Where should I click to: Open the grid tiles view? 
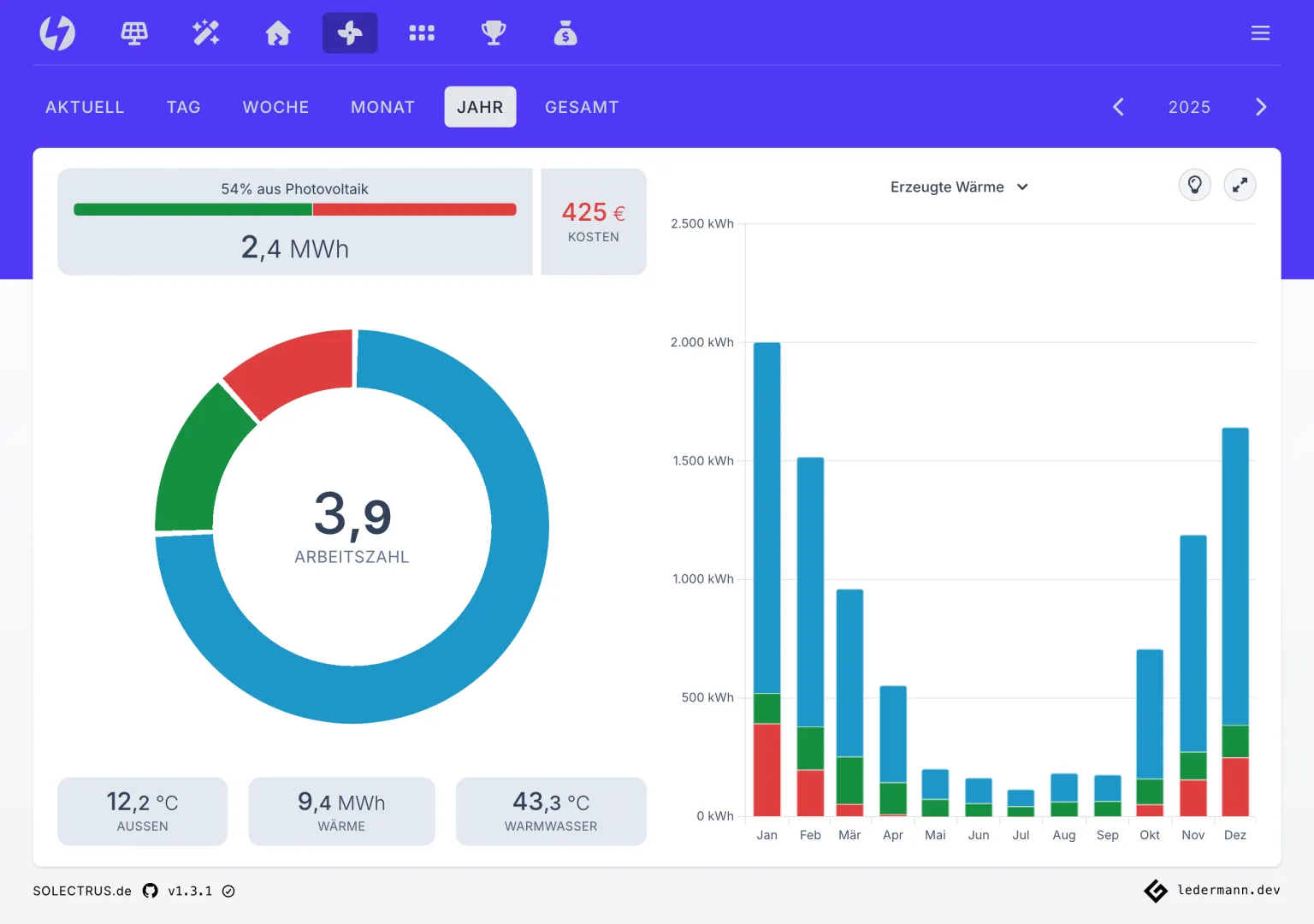pos(422,33)
